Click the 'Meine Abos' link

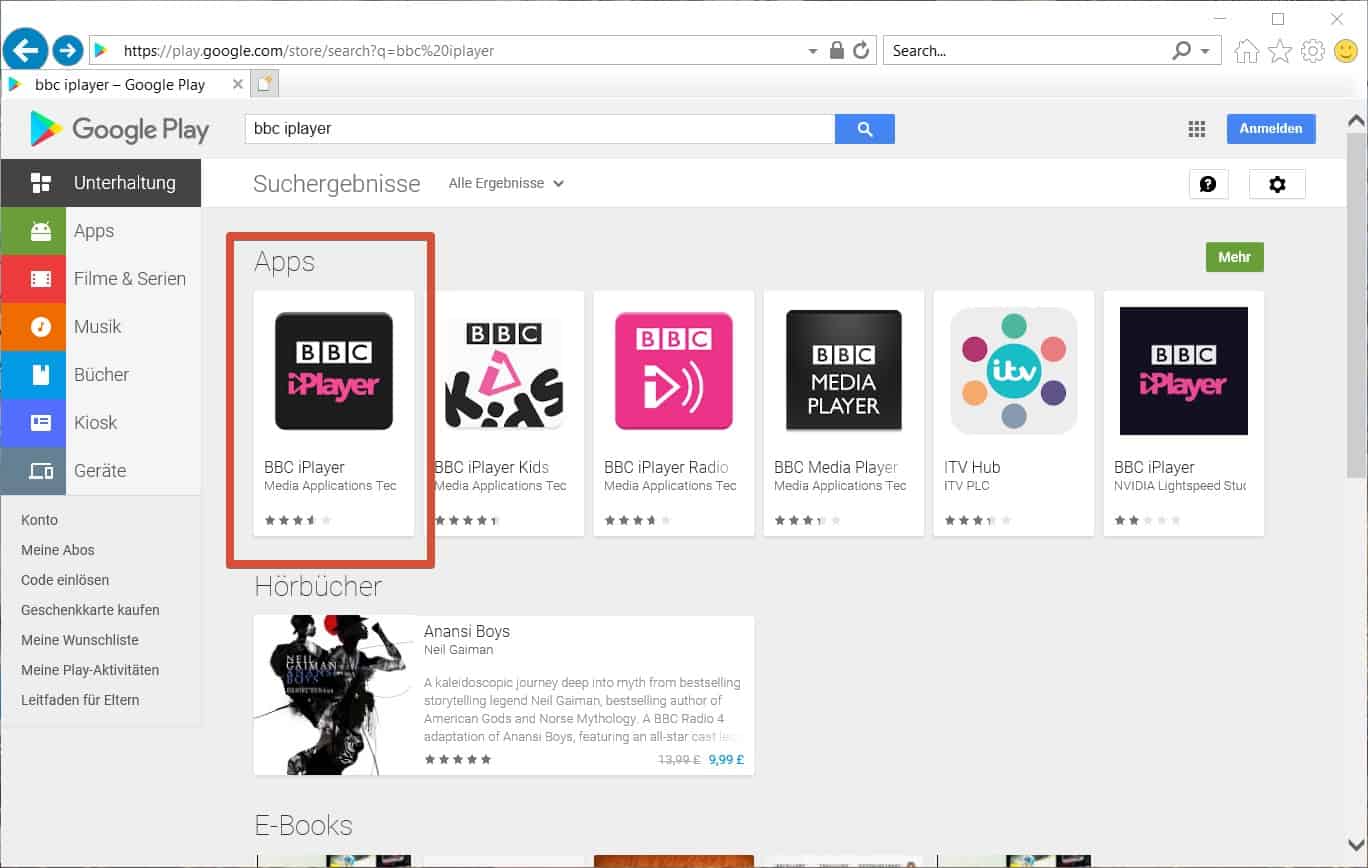(58, 550)
